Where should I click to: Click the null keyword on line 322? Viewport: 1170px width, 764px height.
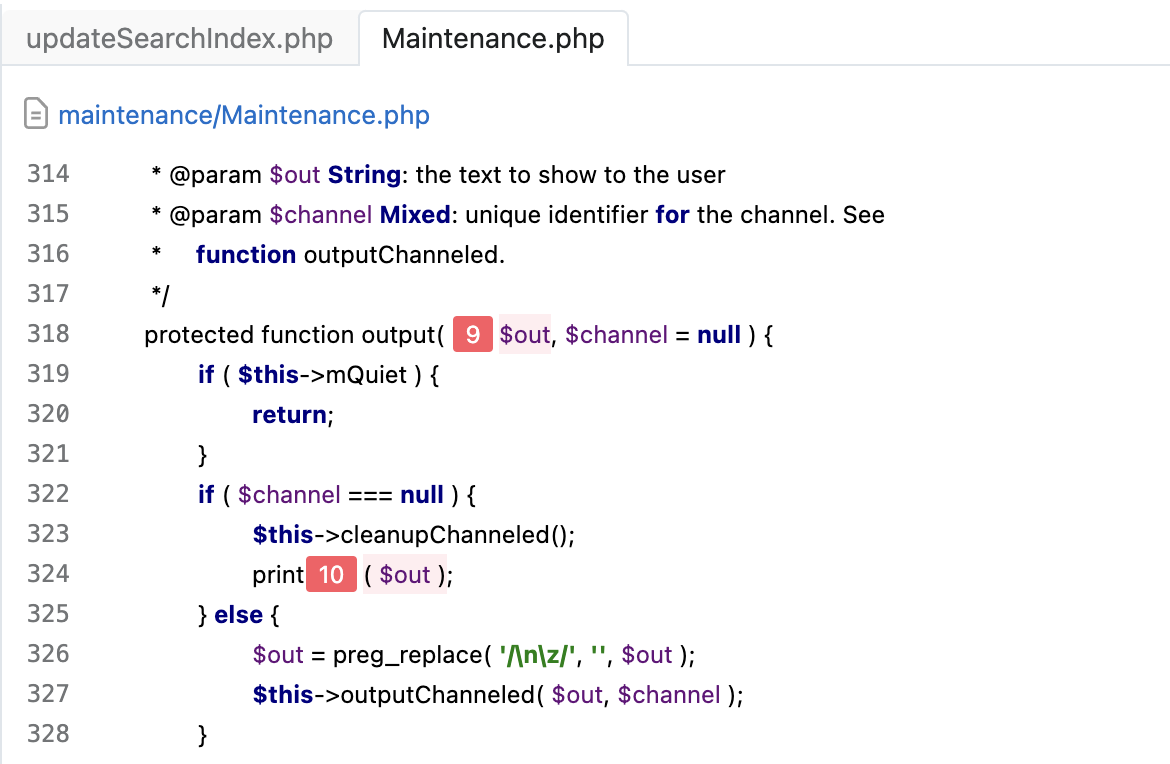pos(421,494)
